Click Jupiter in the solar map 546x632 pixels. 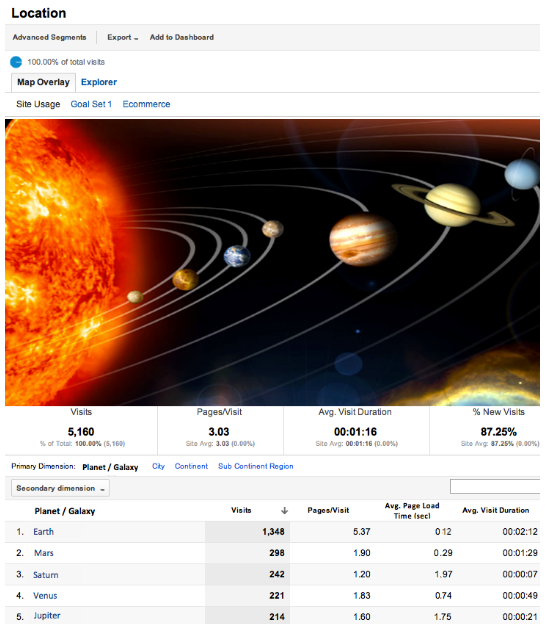pyautogui.click(x=363, y=240)
